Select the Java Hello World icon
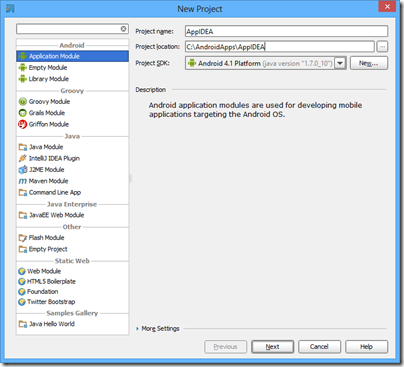Viewport: 404px width, 367px height. [23, 324]
